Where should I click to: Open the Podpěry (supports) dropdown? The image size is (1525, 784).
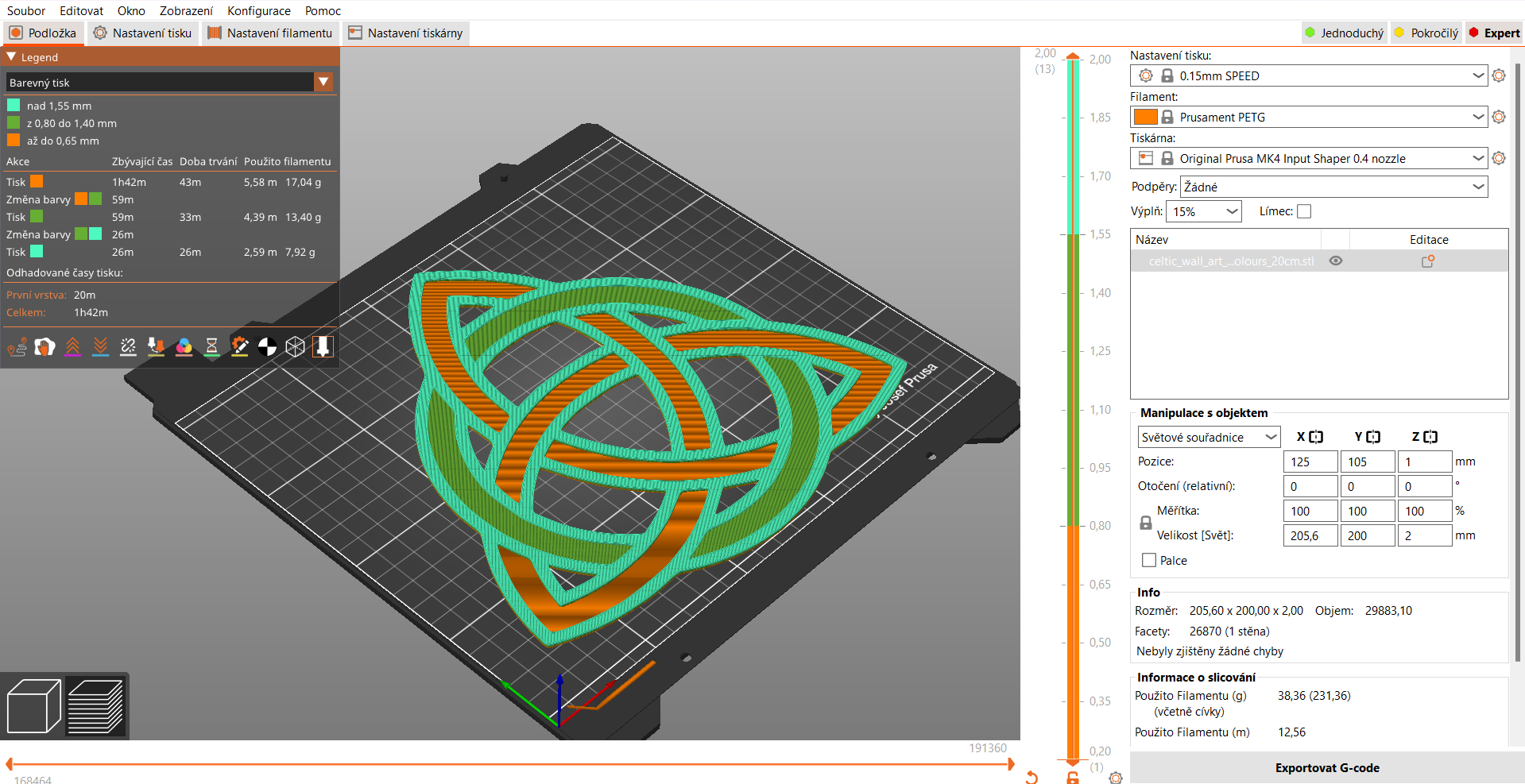pyautogui.click(x=1334, y=187)
